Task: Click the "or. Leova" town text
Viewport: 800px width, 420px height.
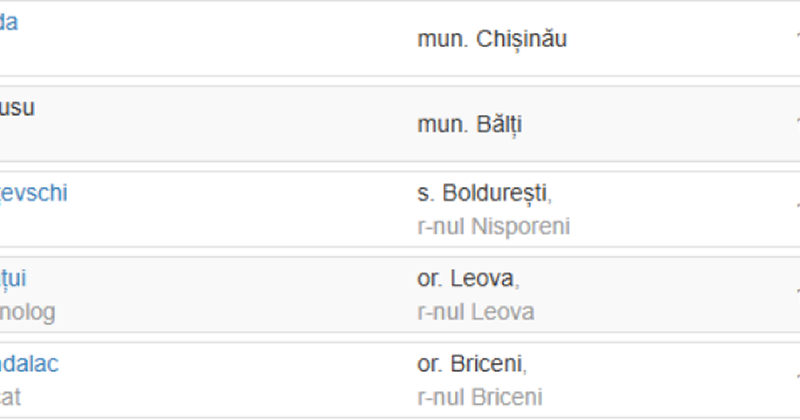Action: tap(468, 278)
